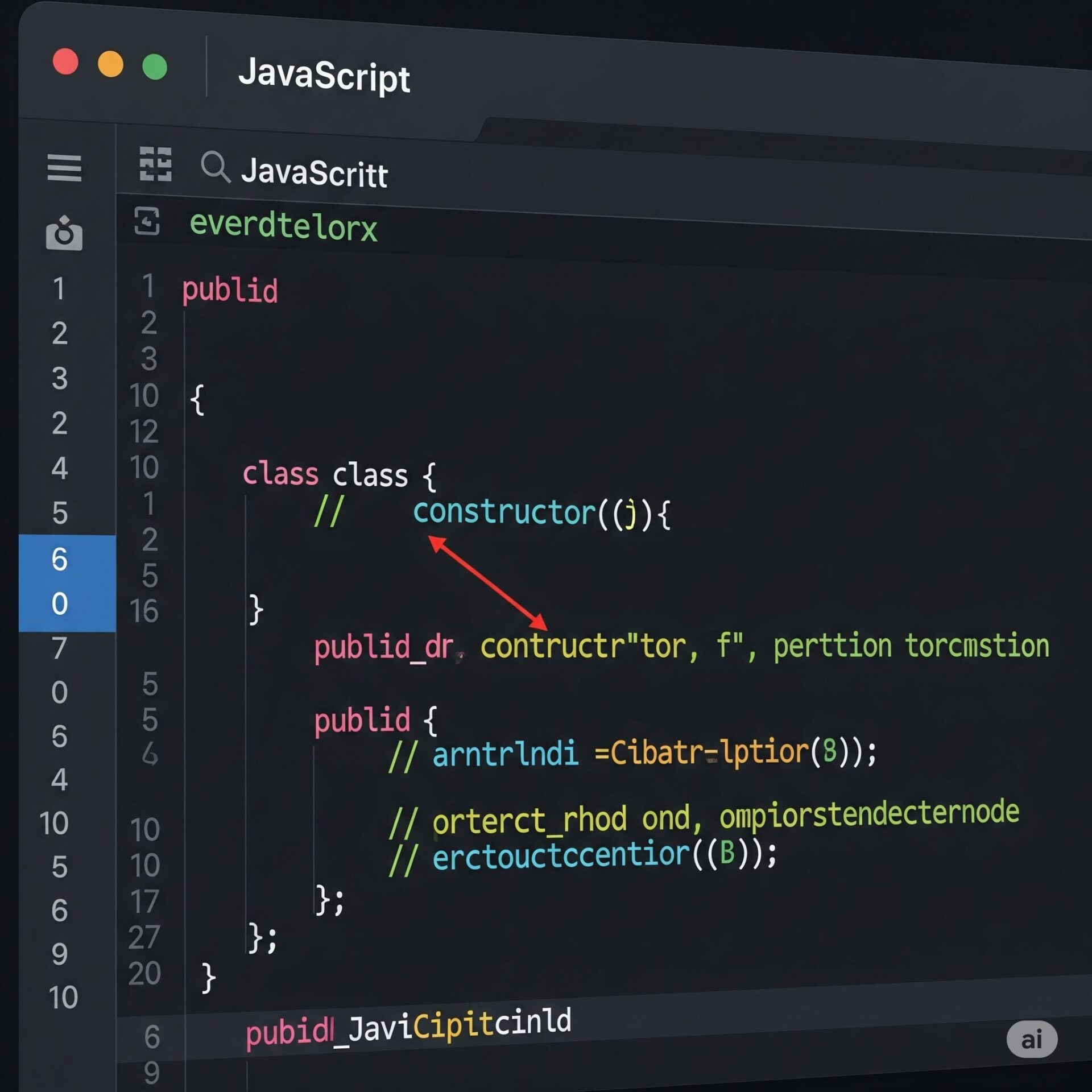Click inside the JavaScritt search field
The image size is (1092, 1092).
pos(316,172)
